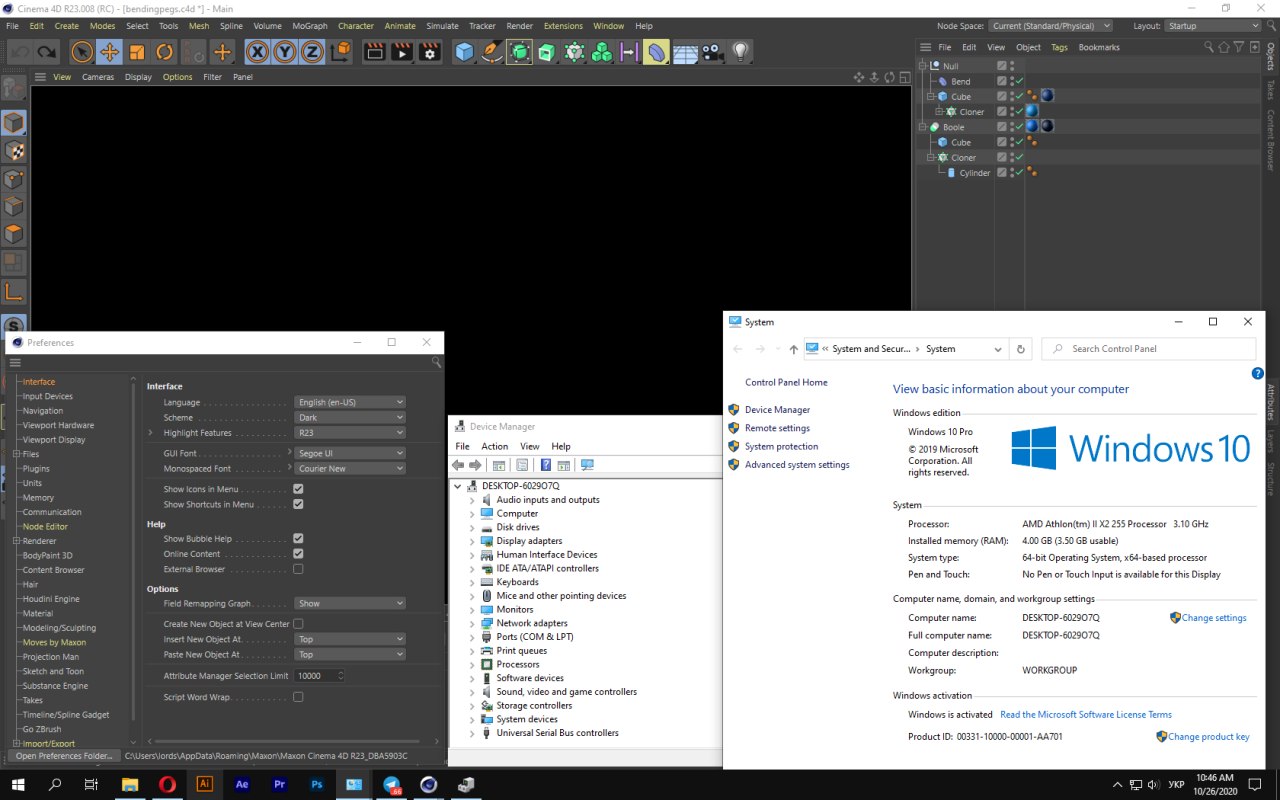Click the Object Manager search magnifier icon
This screenshot has height=800, width=1280.
pos(1209,47)
